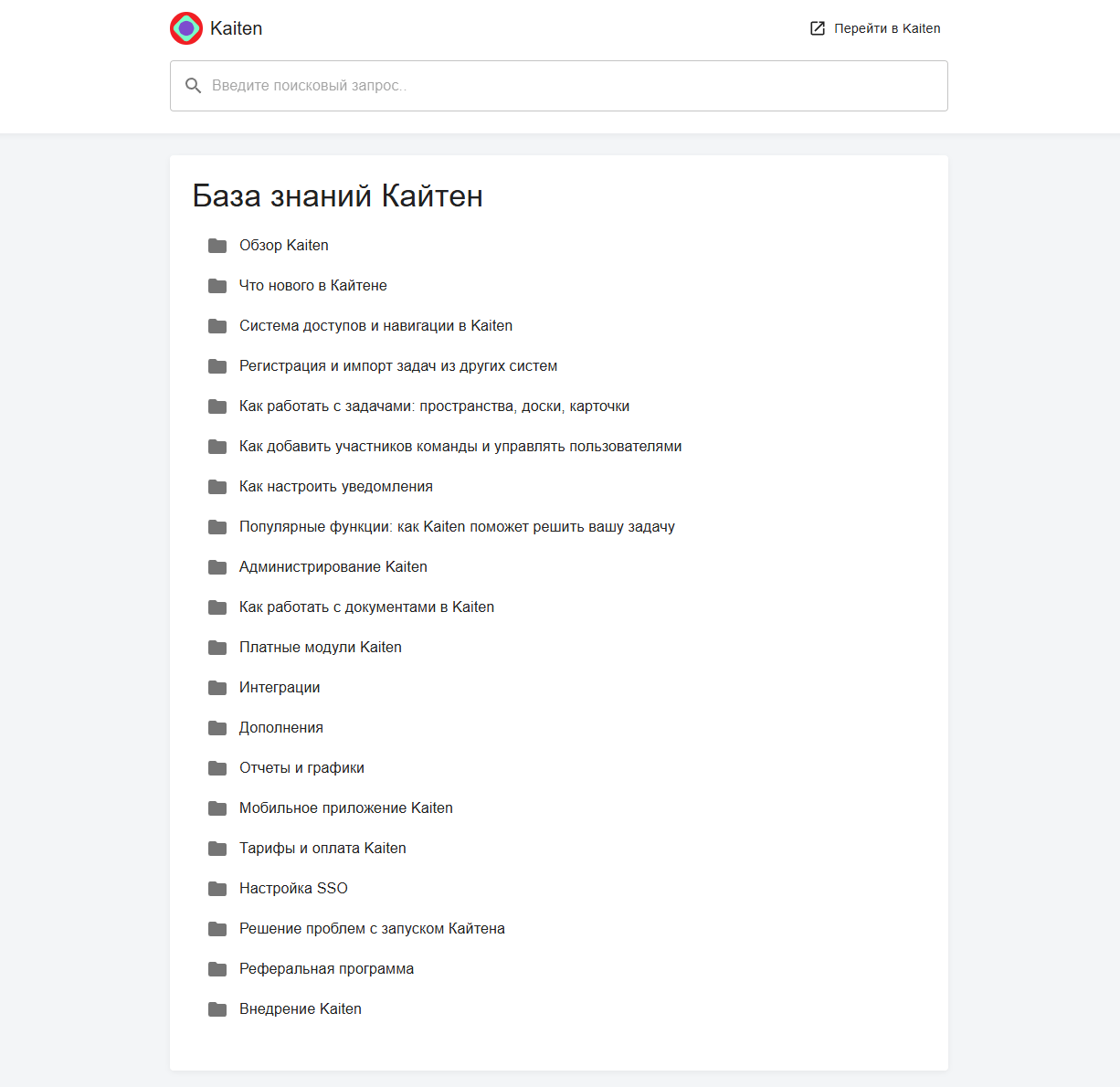The height and width of the screenshot is (1087, 1120).
Task: Open Администрирование Kaiten section
Action: 333,567
